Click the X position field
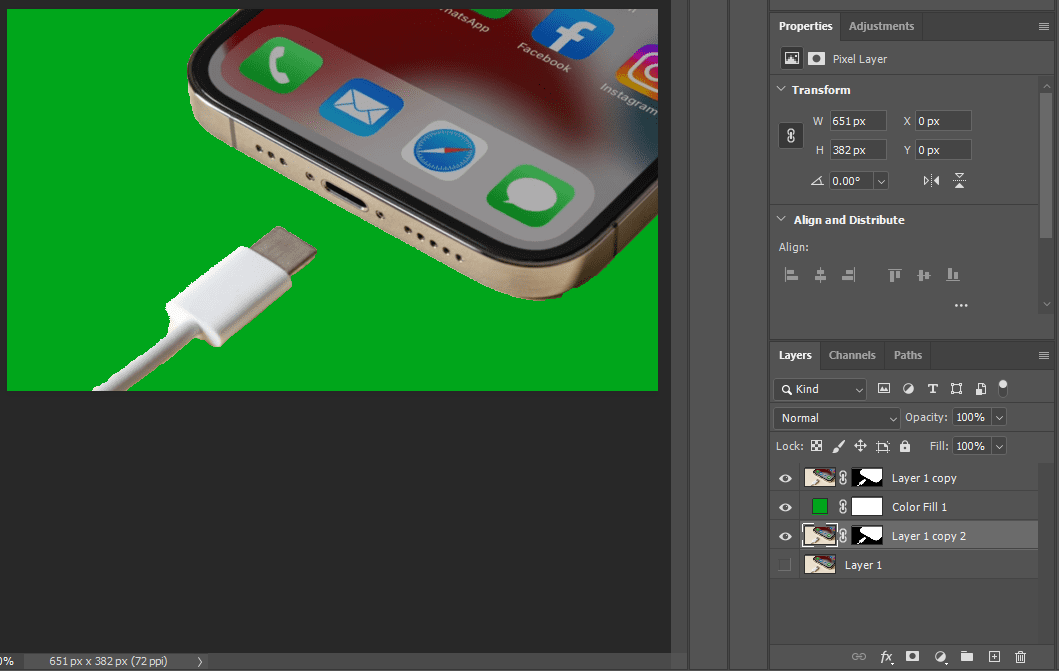Viewport: 1059px width, 671px height. coord(943,121)
